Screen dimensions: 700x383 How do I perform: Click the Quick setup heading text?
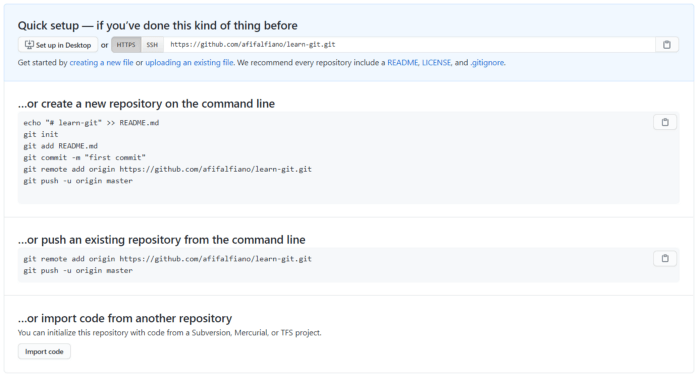coord(158,25)
